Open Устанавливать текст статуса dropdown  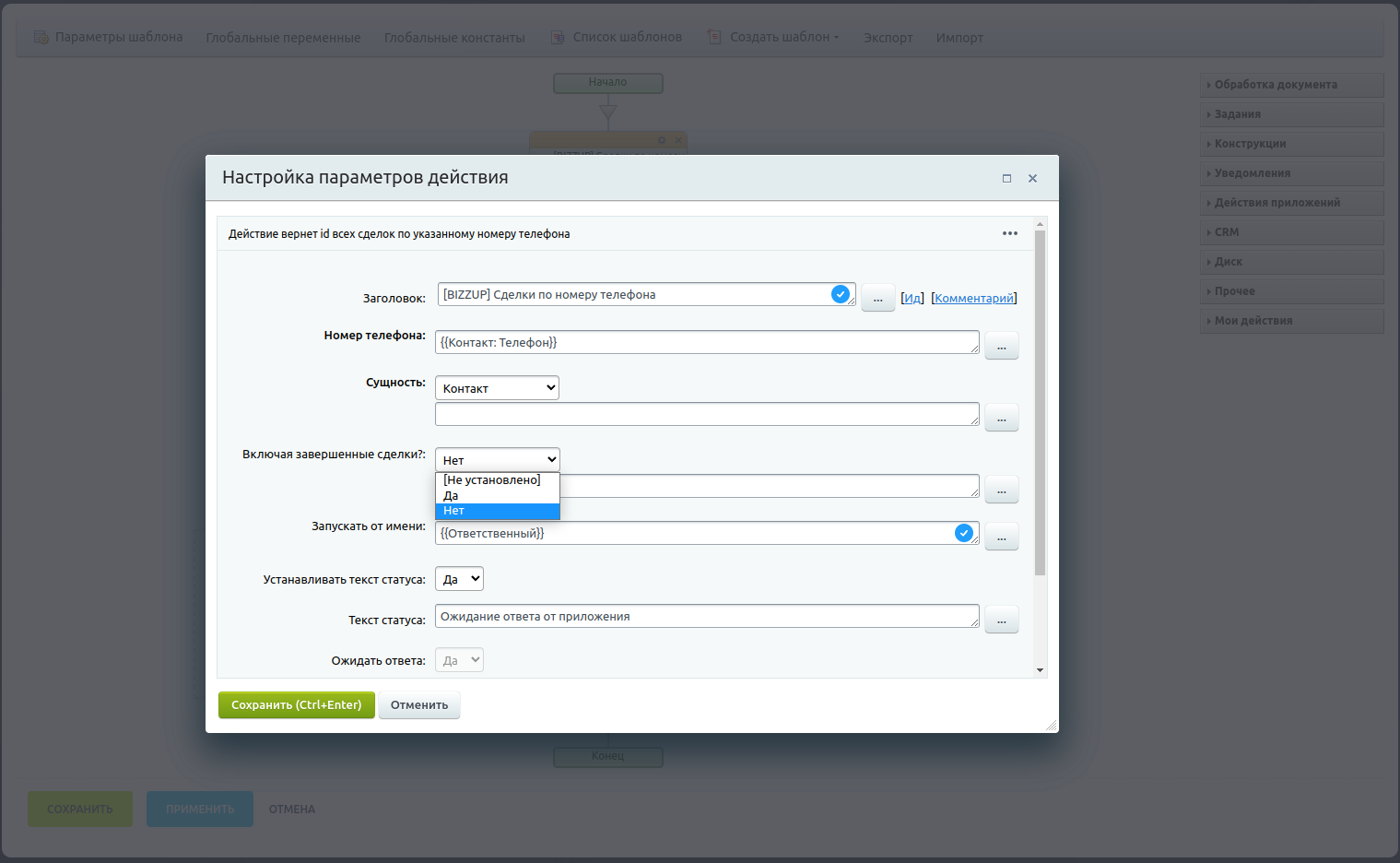pos(459,579)
